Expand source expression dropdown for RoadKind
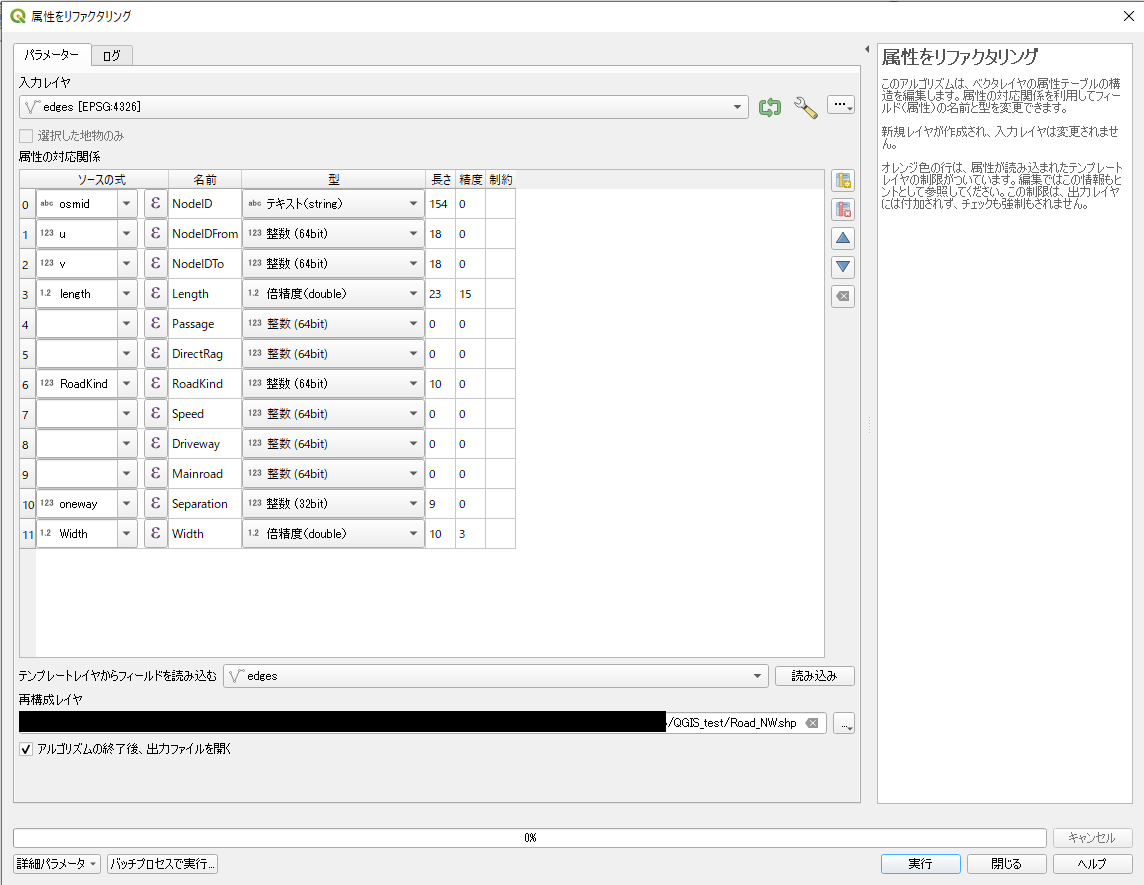The height and width of the screenshot is (885, 1144). click(127, 384)
